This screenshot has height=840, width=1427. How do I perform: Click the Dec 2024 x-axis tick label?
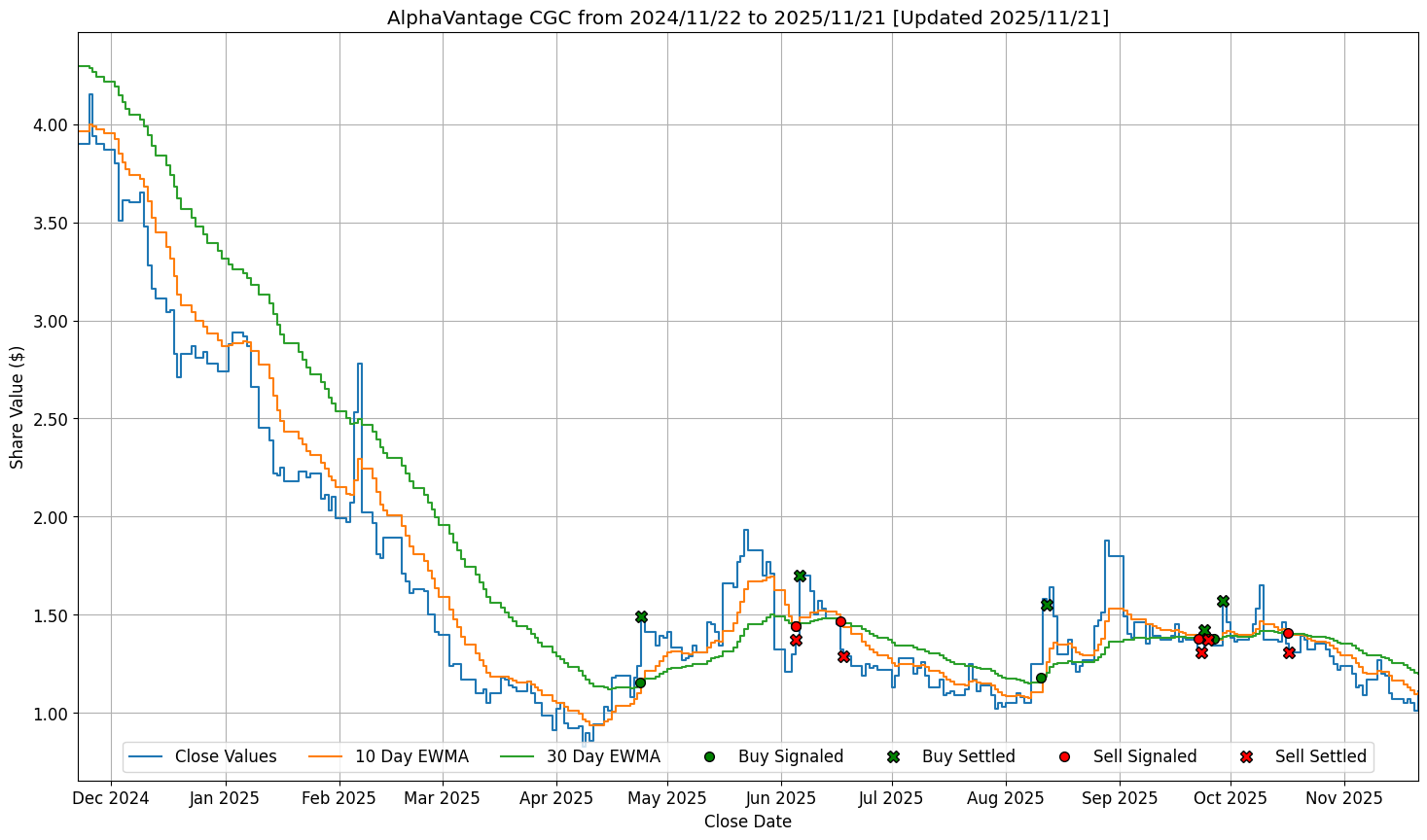click(x=111, y=798)
